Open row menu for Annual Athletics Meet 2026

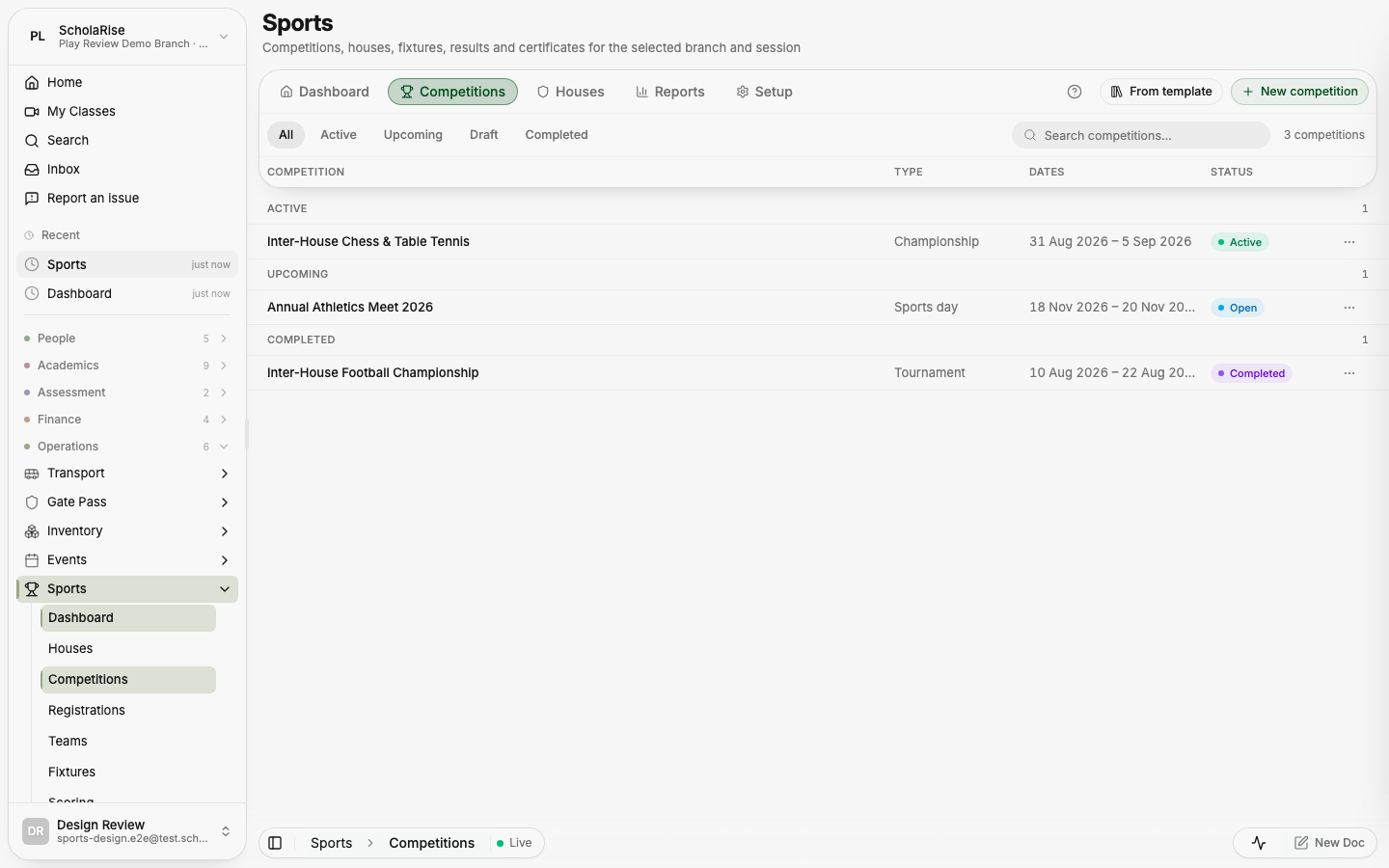(1349, 308)
